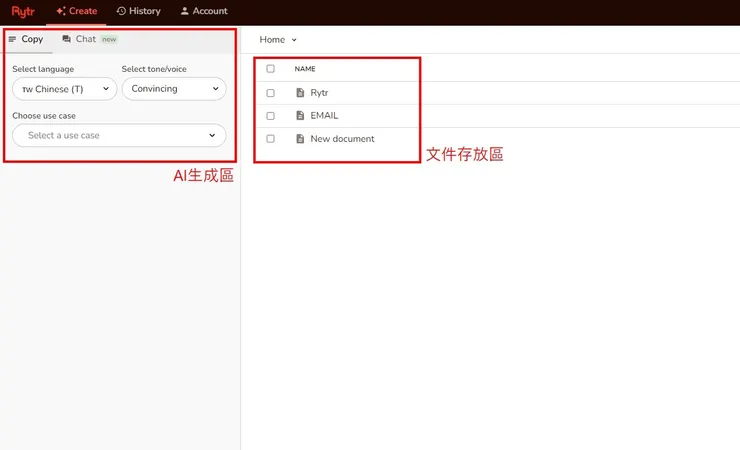The image size is (740, 450).
Task: Click the Select tone/voice label
Action: click(154, 69)
